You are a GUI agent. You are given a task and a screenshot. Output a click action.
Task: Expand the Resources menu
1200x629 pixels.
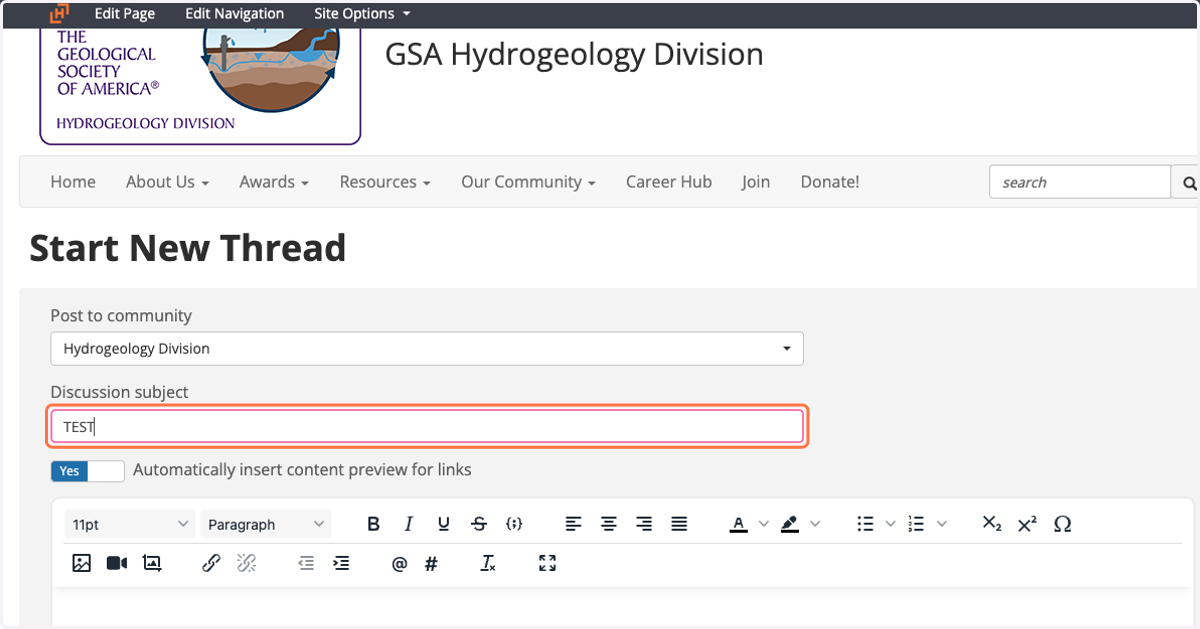click(385, 182)
